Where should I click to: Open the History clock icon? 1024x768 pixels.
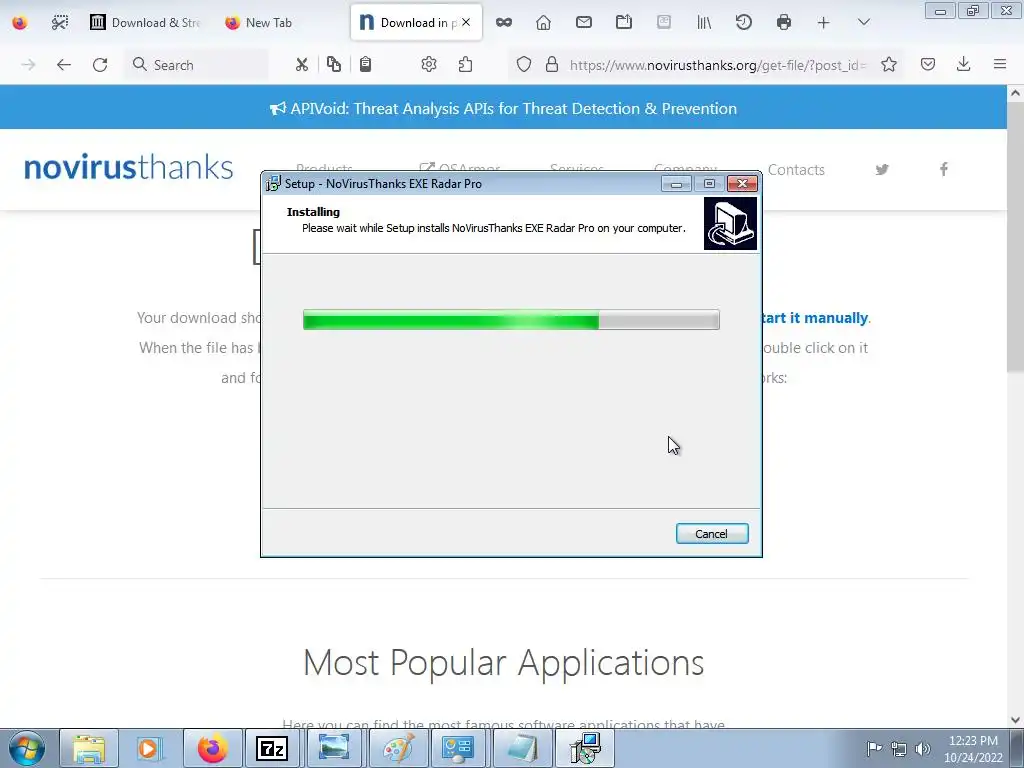click(x=744, y=23)
